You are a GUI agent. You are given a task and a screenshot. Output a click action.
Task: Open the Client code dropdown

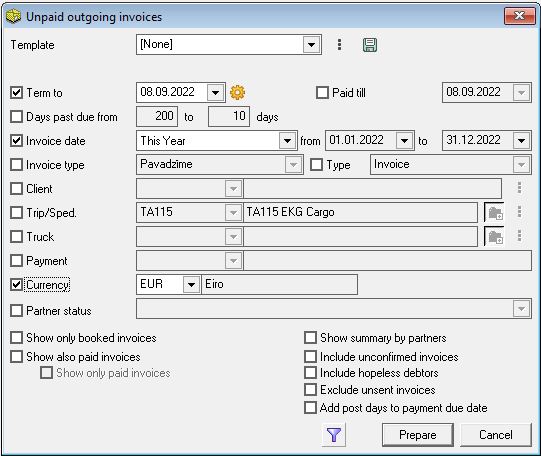click(233, 189)
